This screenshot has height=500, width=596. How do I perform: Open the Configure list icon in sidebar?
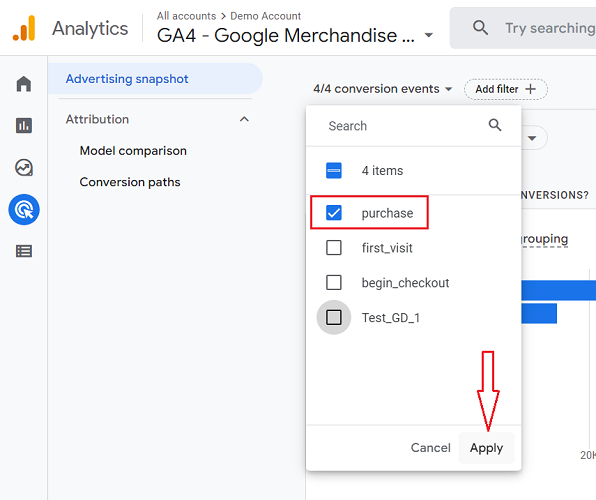click(24, 251)
